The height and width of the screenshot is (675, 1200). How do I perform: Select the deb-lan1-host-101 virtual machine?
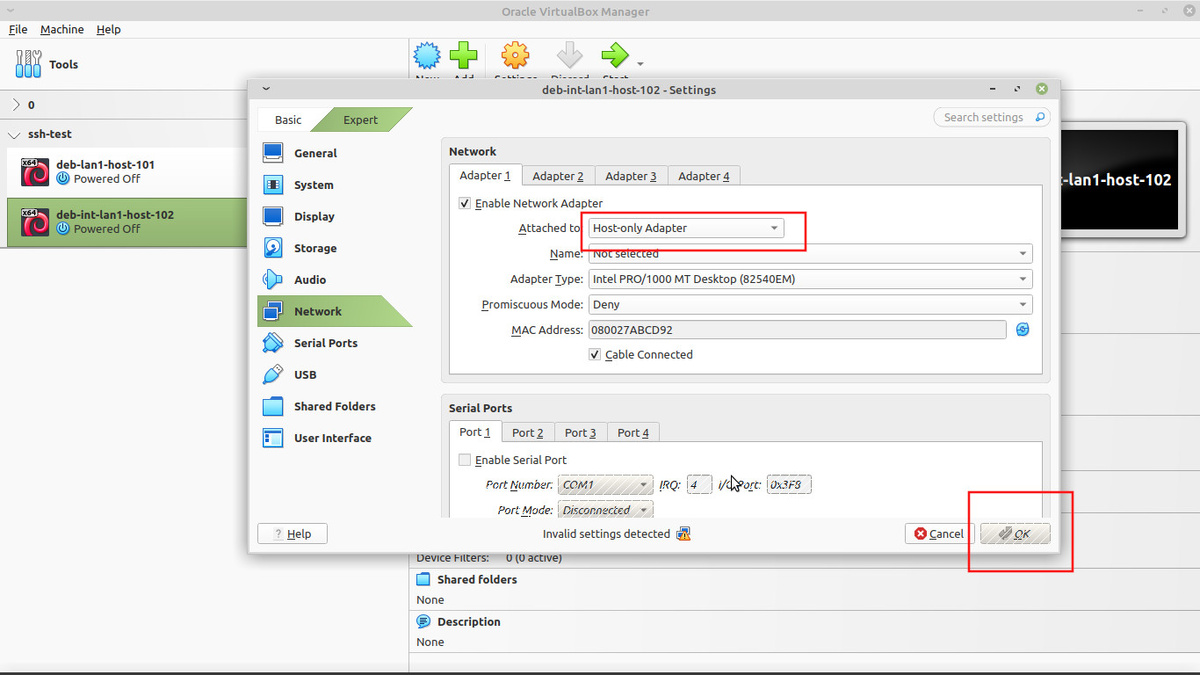click(x=127, y=172)
